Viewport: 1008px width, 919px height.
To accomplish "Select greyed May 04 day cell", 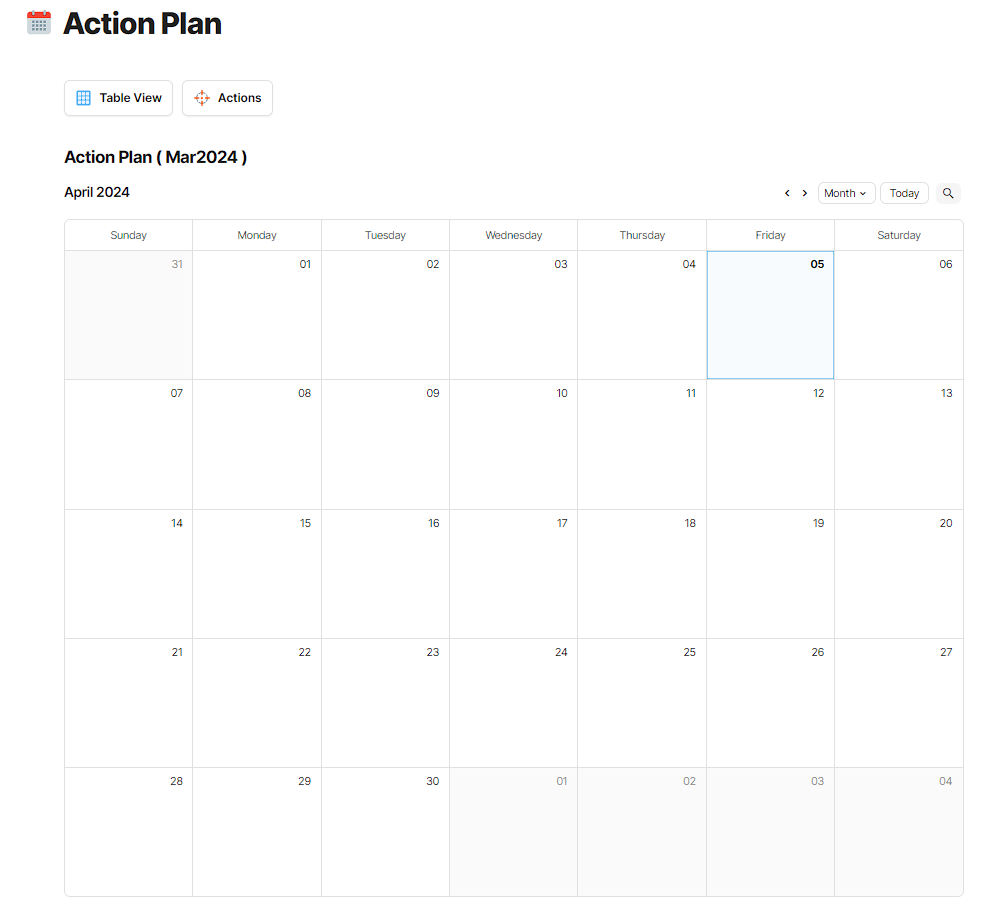I will [x=898, y=832].
